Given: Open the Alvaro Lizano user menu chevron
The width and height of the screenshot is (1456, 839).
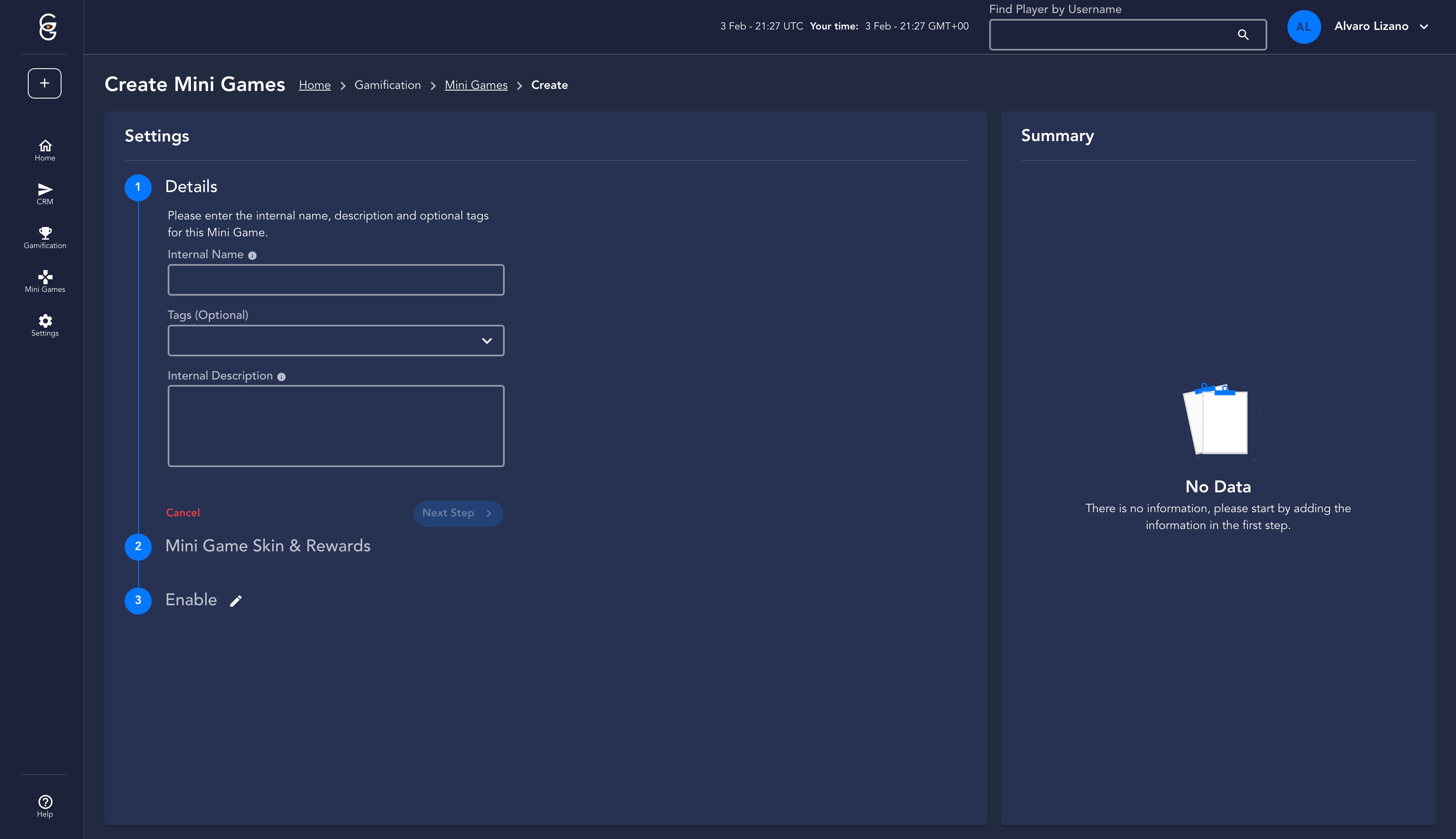Looking at the screenshot, I should 1424,27.
